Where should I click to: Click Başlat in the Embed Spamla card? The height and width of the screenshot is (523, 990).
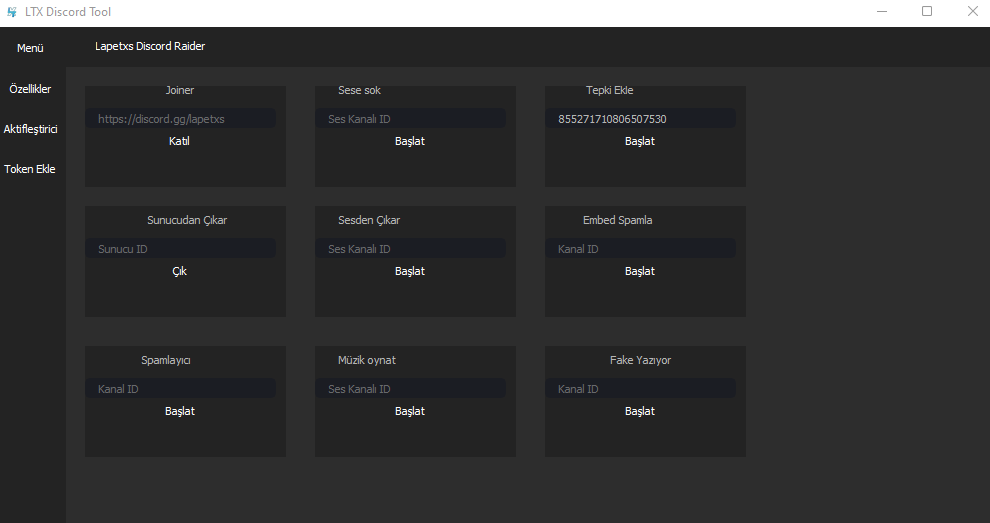tap(640, 271)
